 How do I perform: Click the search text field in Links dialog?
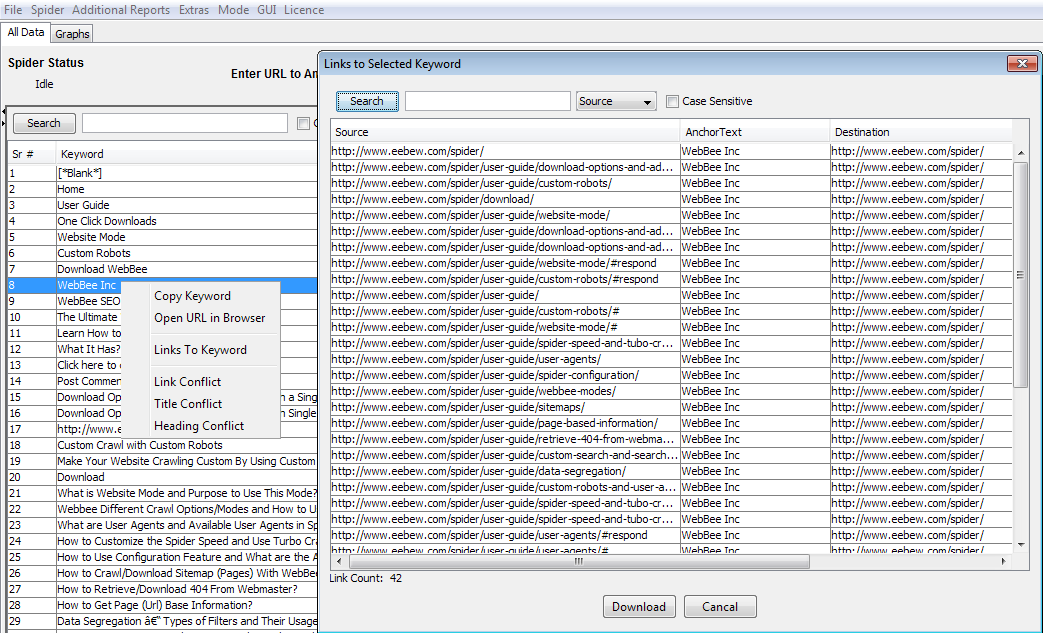[x=488, y=101]
